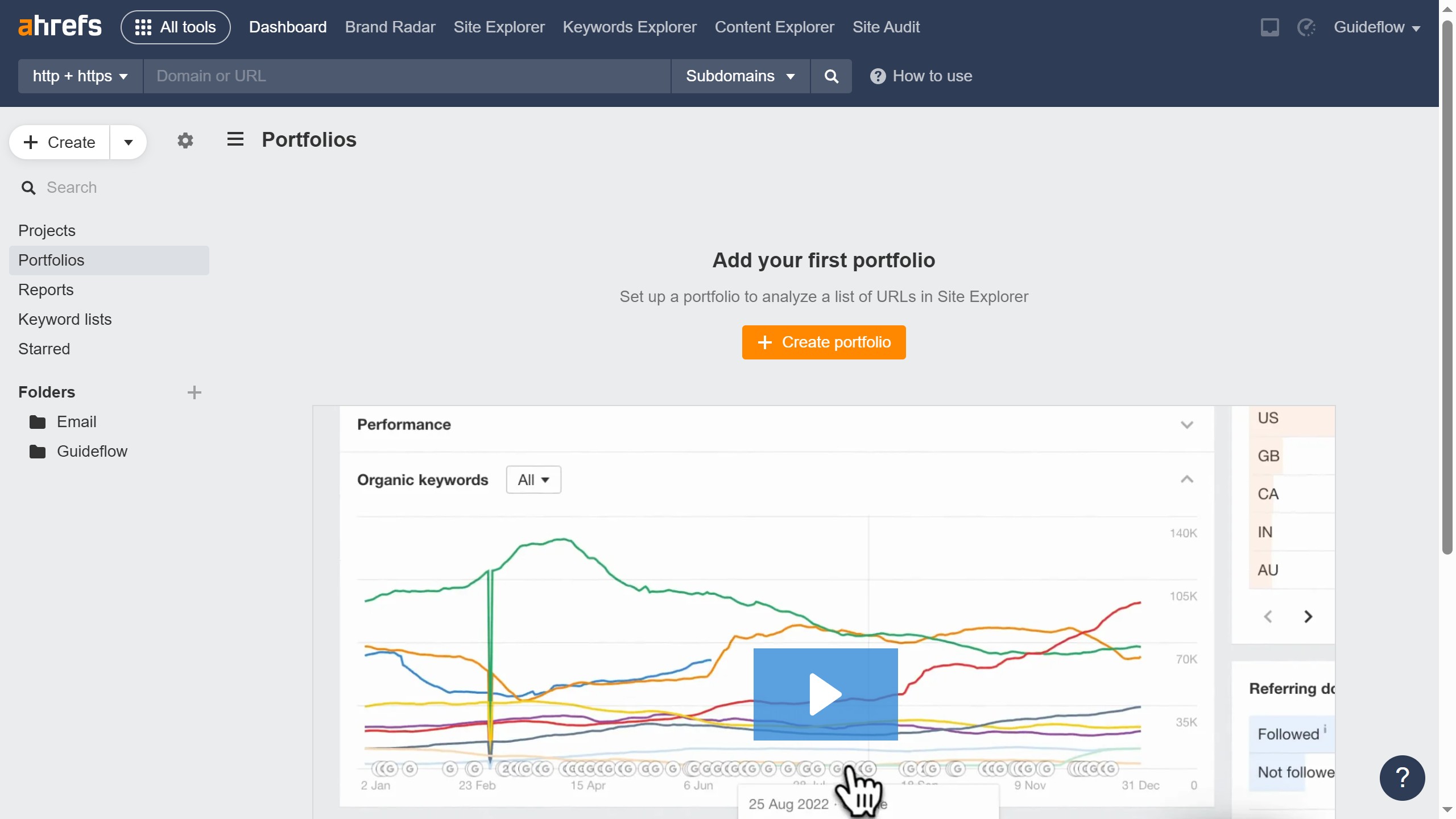Viewport: 1456px width, 819px height.
Task: Open the help question mark bubble
Action: [1402, 777]
